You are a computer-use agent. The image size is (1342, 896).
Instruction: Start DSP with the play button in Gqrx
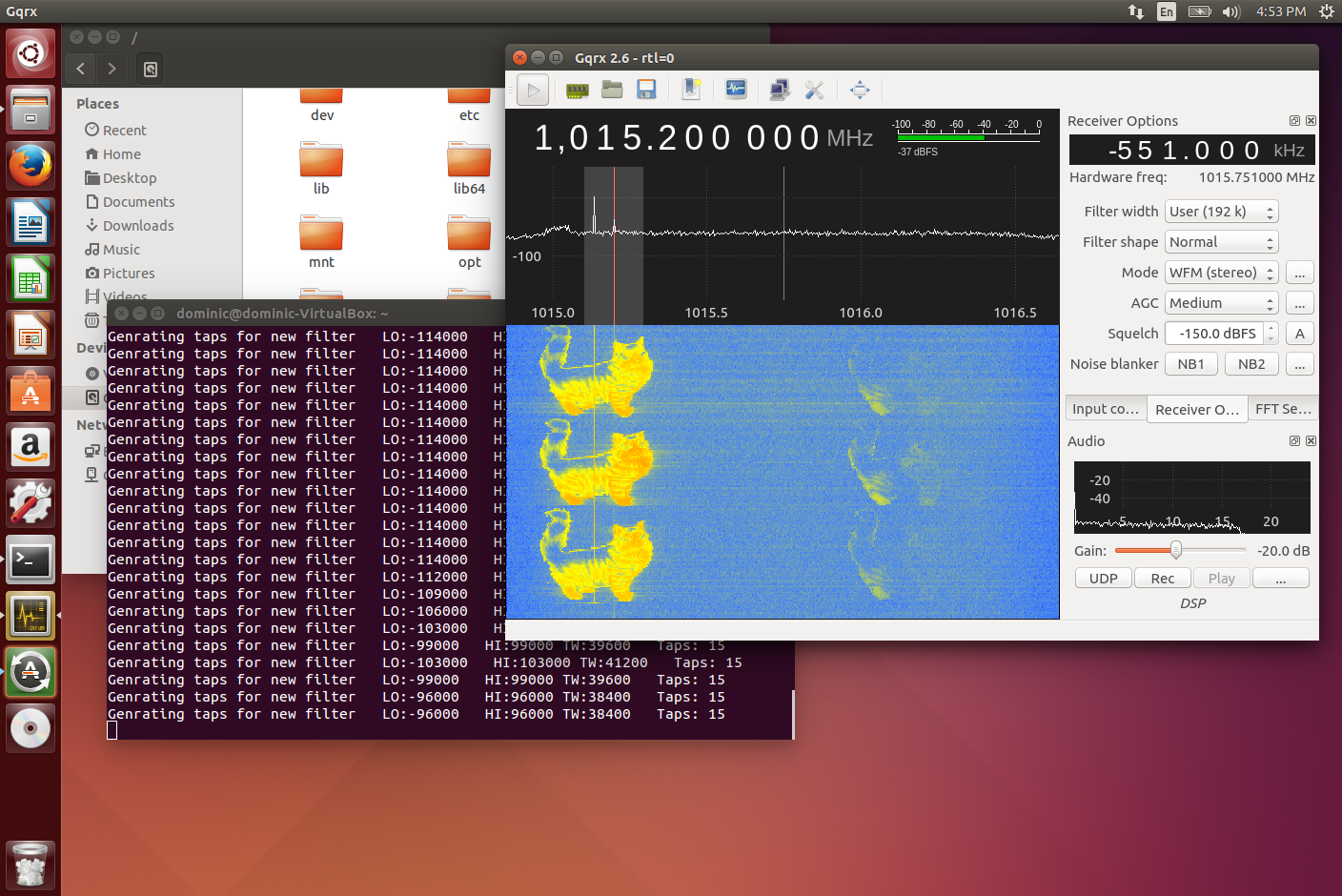tap(533, 91)
